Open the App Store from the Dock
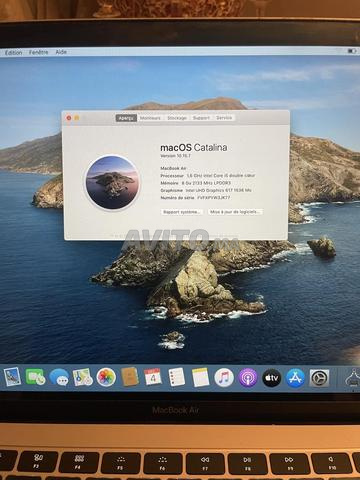 [x=295, y=378]
